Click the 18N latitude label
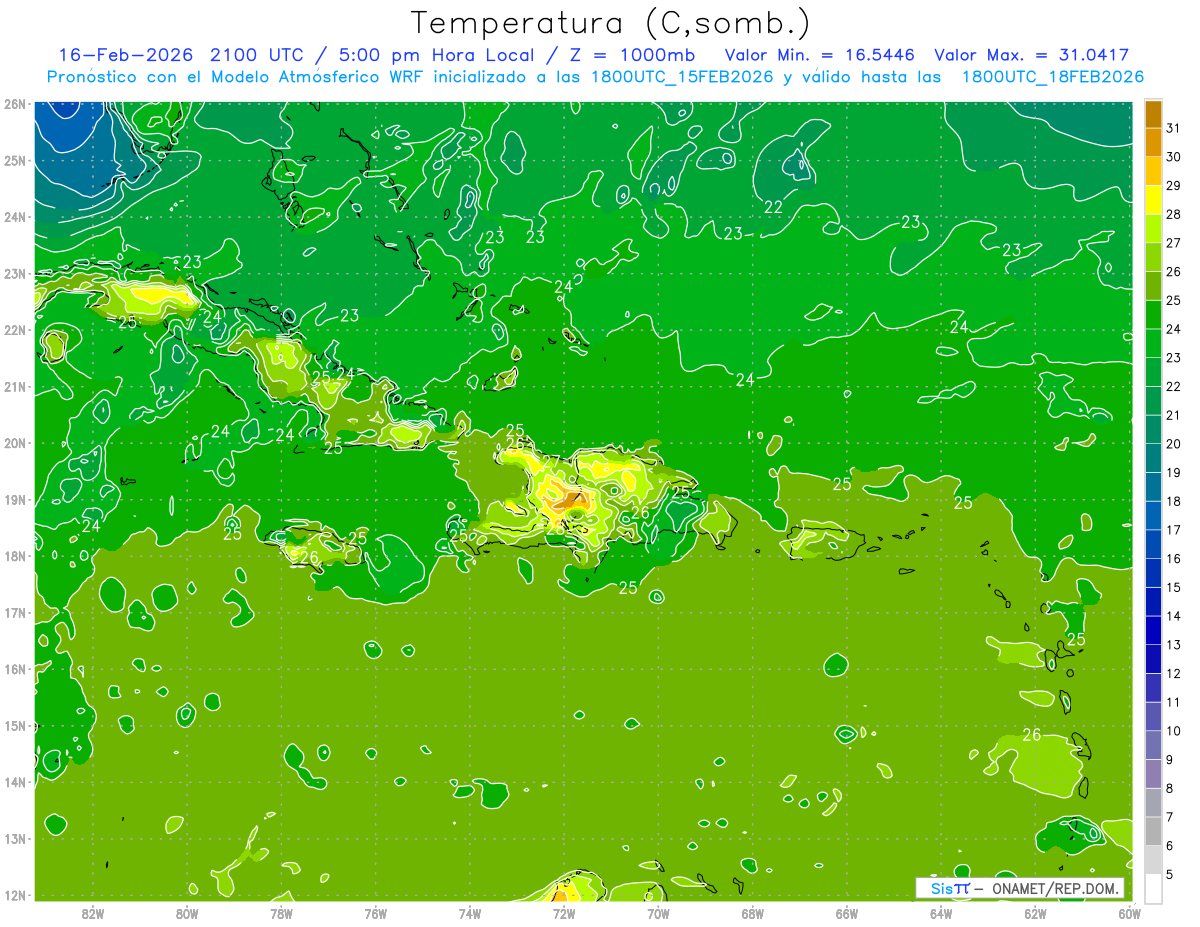The height and width of the screenshot is (927, 1200). click(x=14, y=556)
